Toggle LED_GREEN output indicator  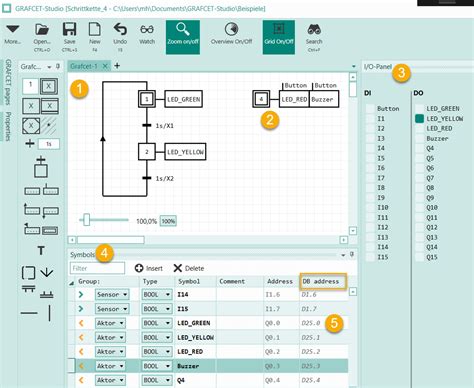click(420, 108)
